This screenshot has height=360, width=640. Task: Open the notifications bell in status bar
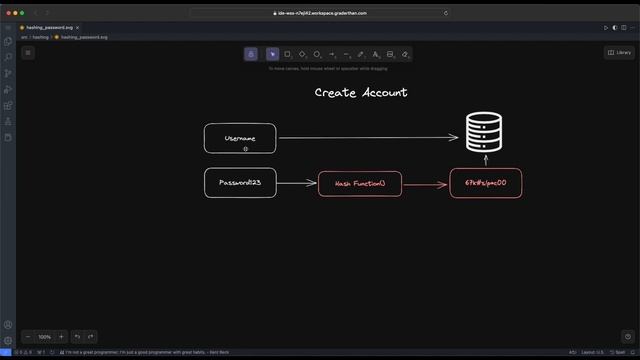pyautogui.click(x=633, y=352)
